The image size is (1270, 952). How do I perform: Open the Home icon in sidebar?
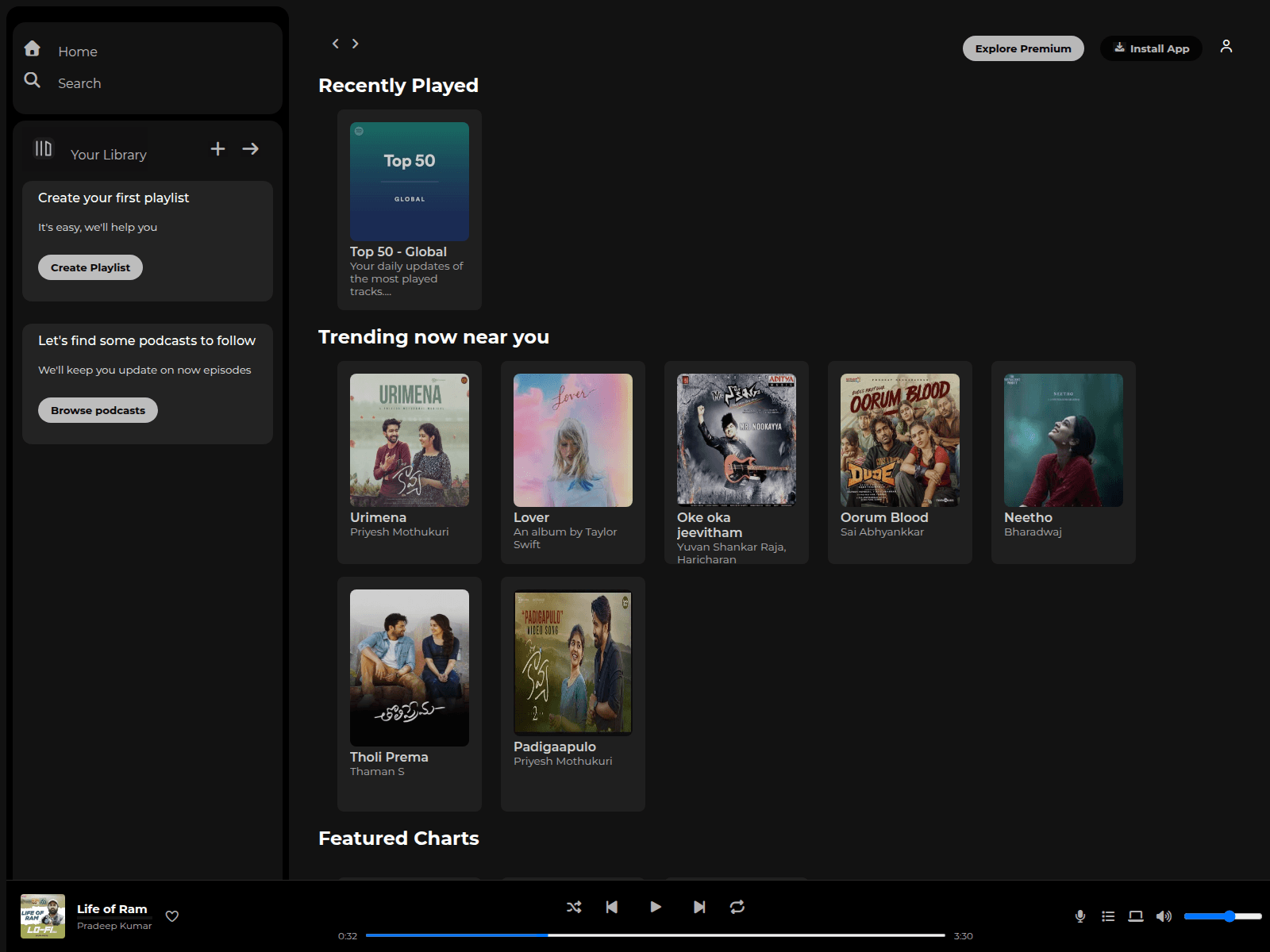click(x=32, y=48)
